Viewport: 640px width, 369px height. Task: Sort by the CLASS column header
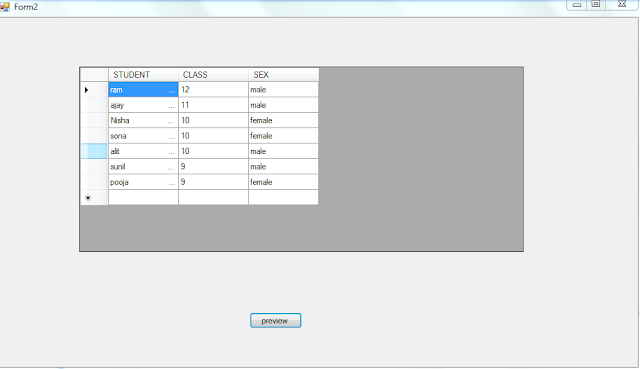pyautogui.click(x=213, y=75)
